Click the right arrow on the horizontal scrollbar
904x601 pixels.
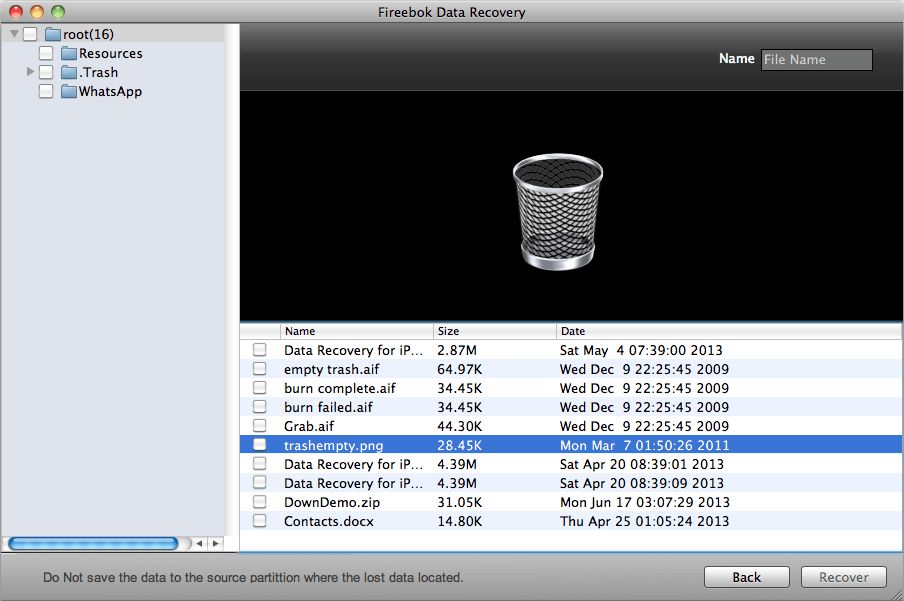216,544
